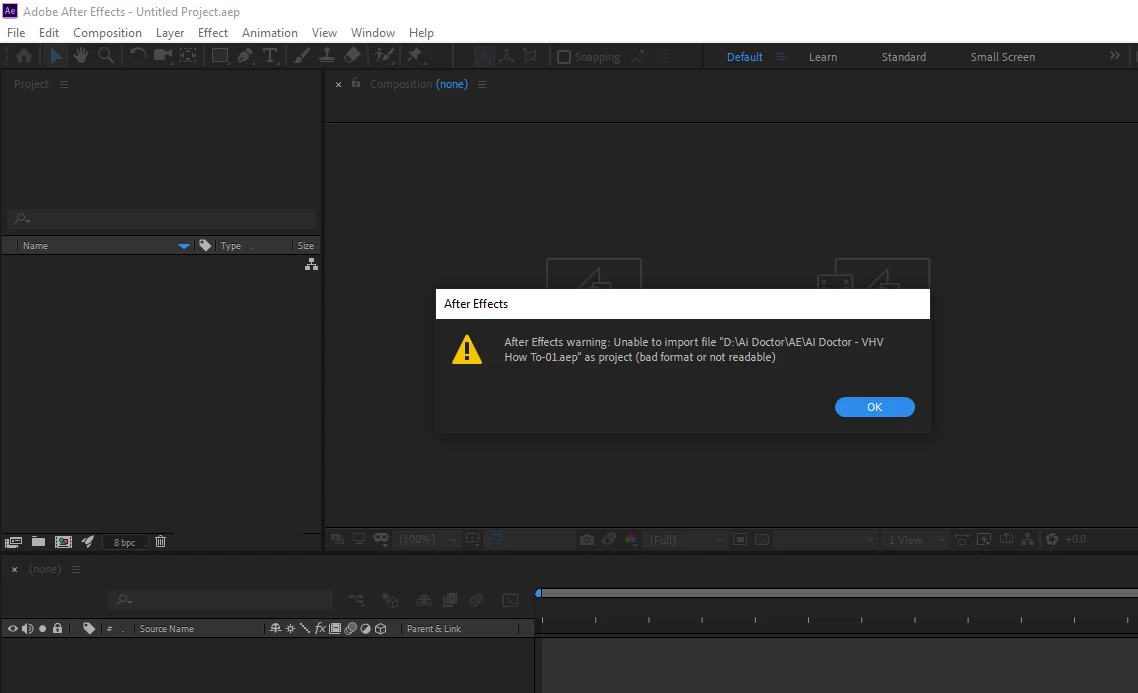
Task: Select the Roto Brush tool
Action: [x=384, y=56]
